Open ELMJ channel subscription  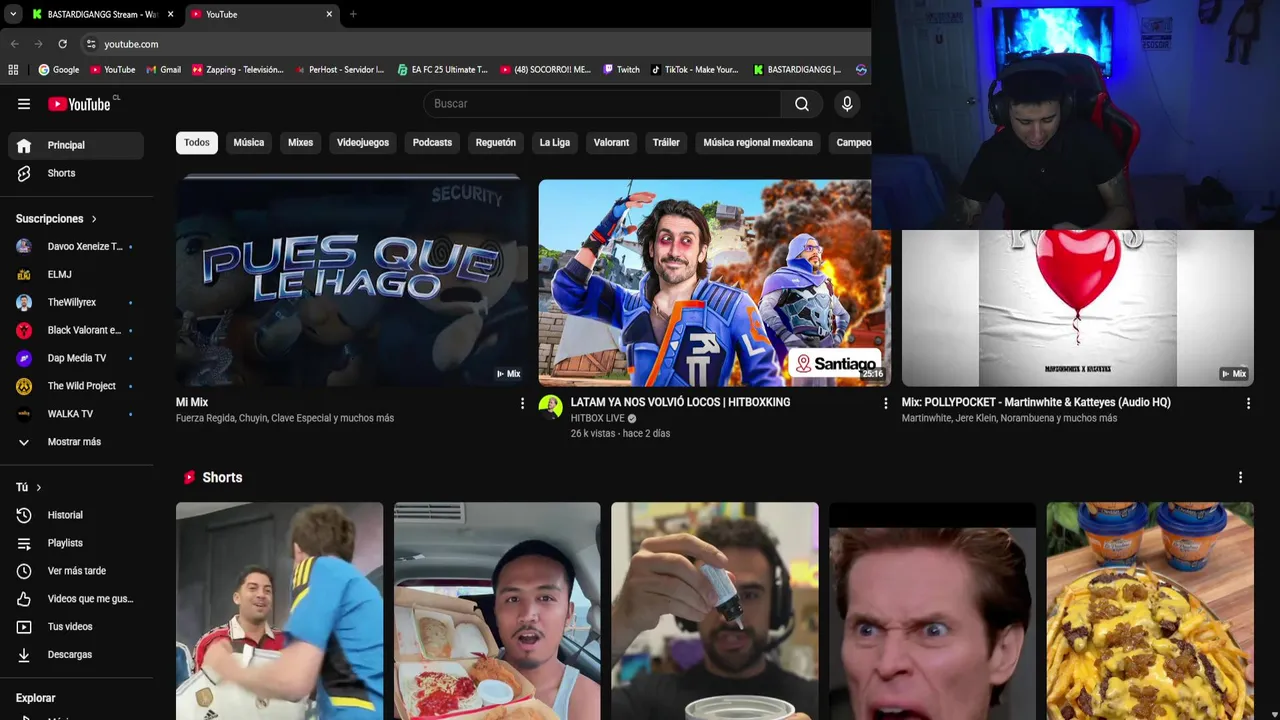point(76,274)
